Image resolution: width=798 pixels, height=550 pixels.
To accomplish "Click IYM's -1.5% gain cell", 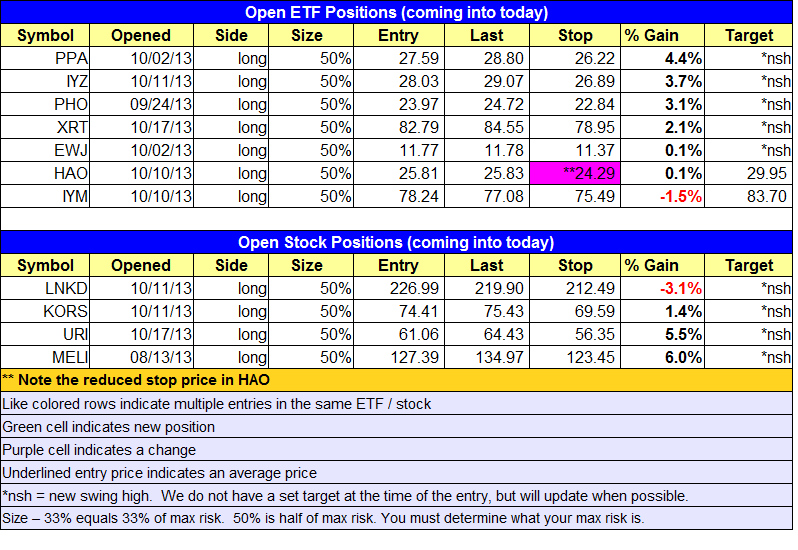I will point(663,196).
